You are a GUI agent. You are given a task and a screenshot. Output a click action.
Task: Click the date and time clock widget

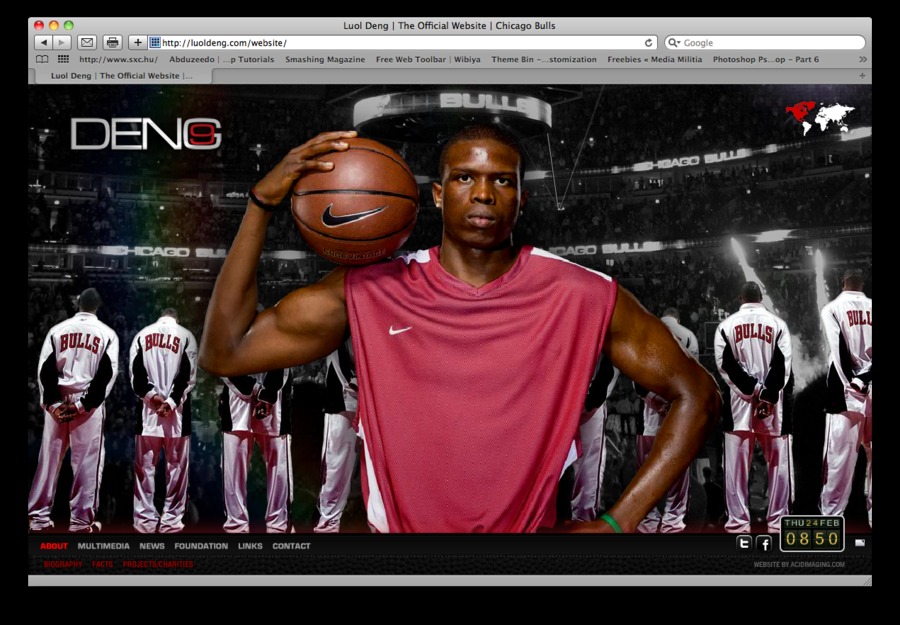812,533
